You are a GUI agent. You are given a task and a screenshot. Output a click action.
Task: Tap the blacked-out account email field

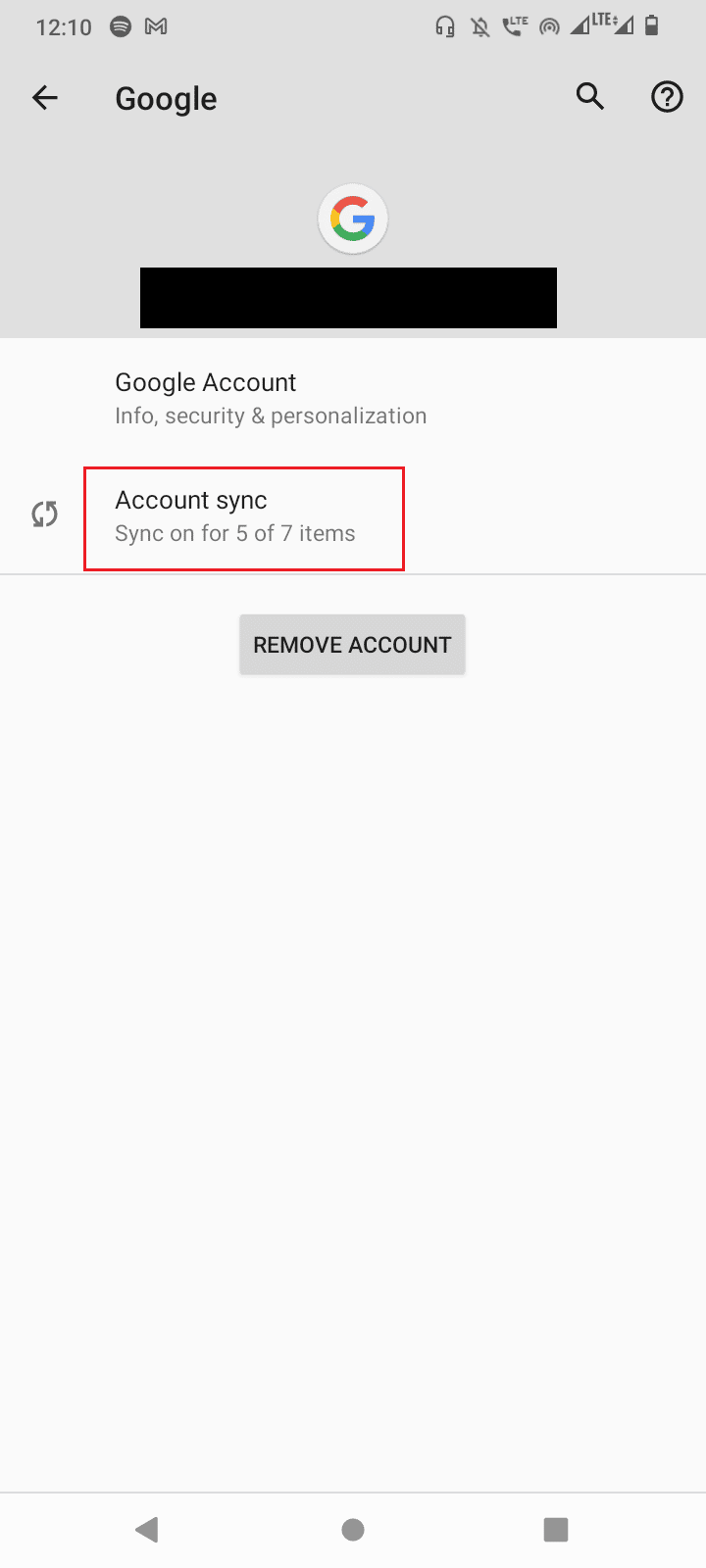(348, 298)
